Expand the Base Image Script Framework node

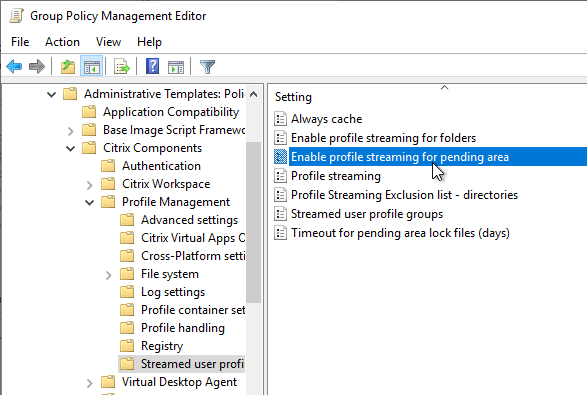pos(70,131)
